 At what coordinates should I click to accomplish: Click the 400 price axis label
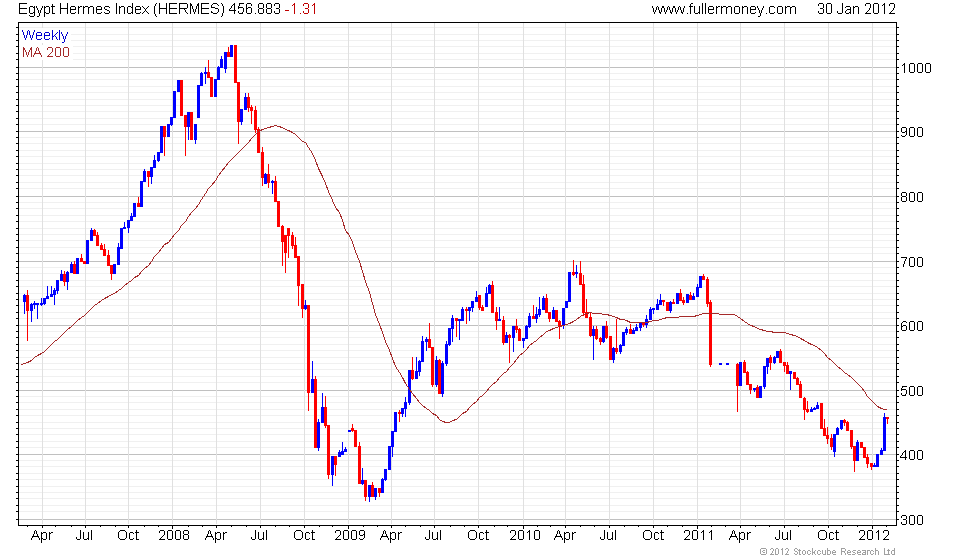912,456
